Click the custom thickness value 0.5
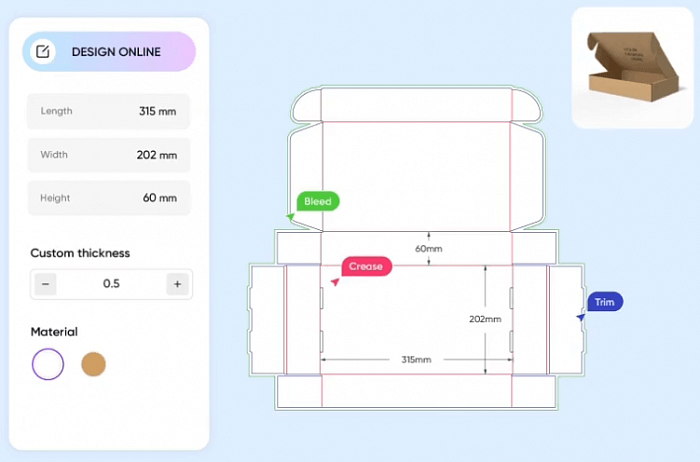The image size is (700, 462). 111,284
